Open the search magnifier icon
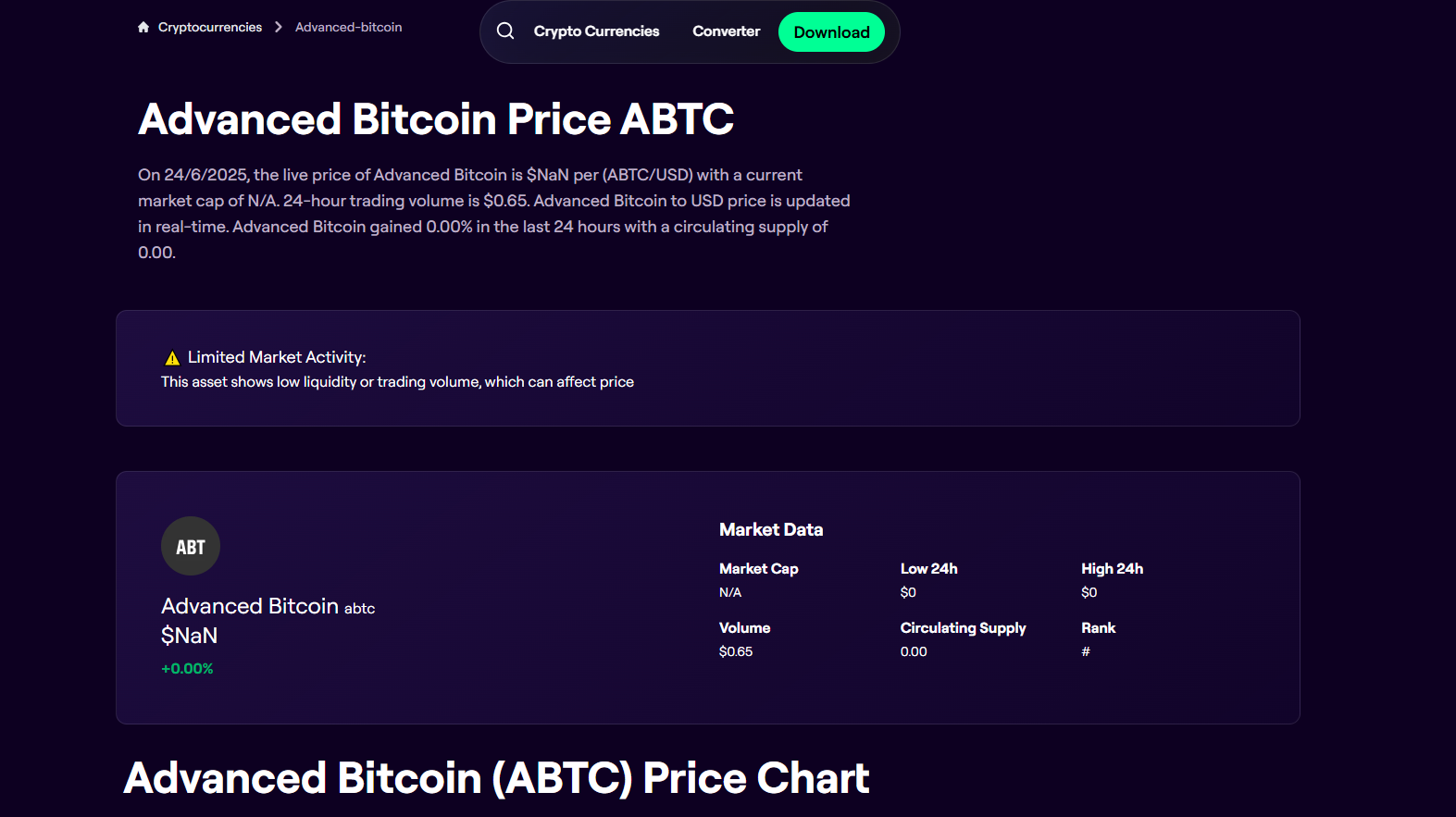 click(x=505, y=31)
